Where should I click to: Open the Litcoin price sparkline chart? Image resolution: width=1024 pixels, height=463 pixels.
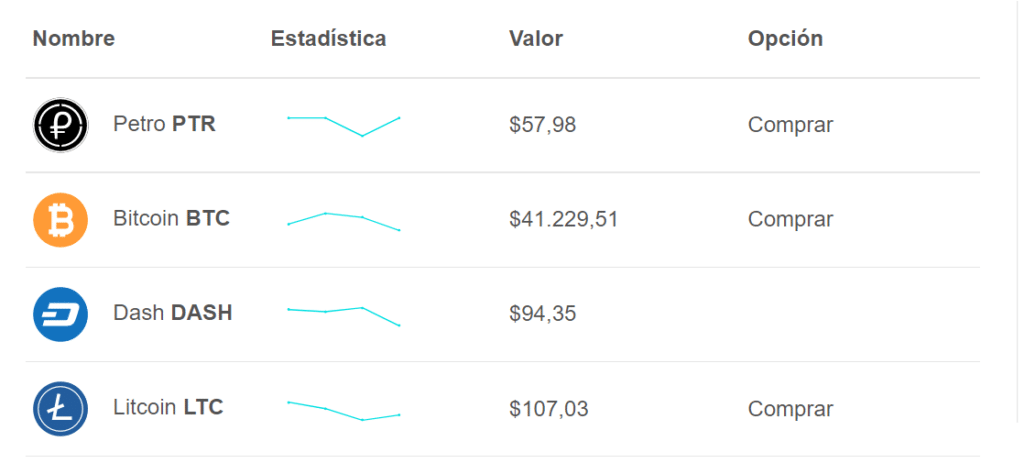pyautogui.click(x=344, y=411)
